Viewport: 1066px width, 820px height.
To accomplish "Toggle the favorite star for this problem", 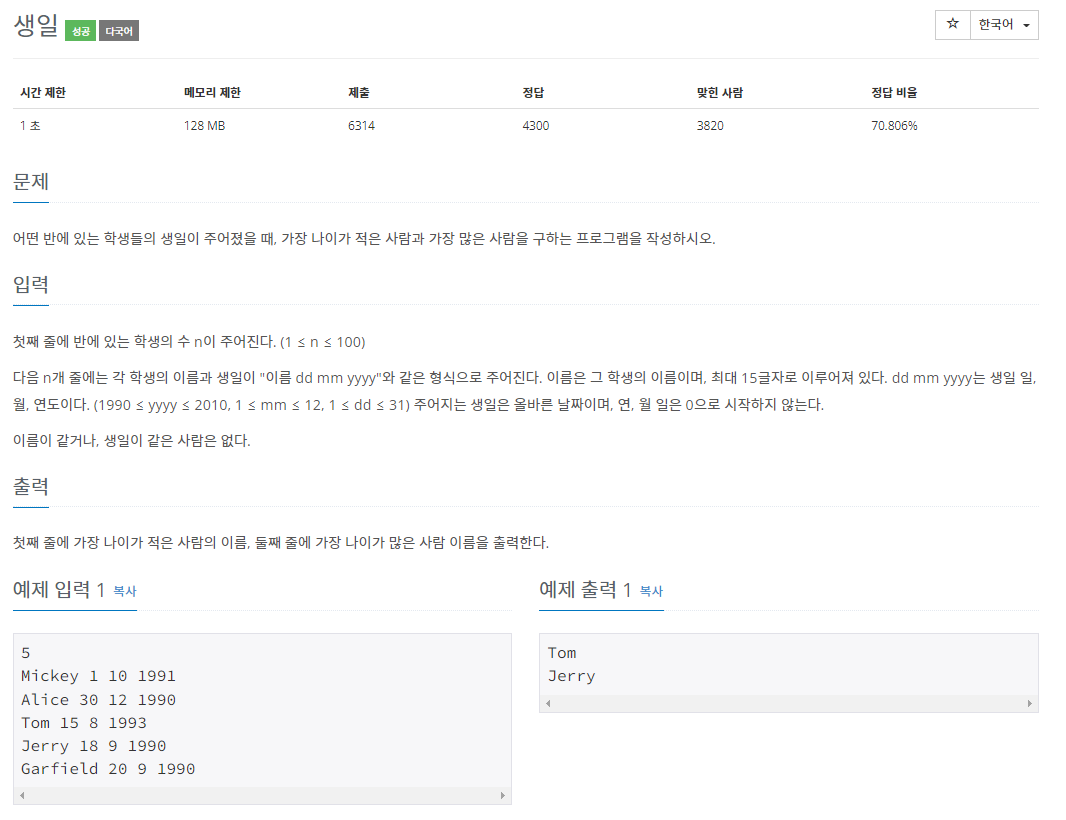I will (951, 24).
